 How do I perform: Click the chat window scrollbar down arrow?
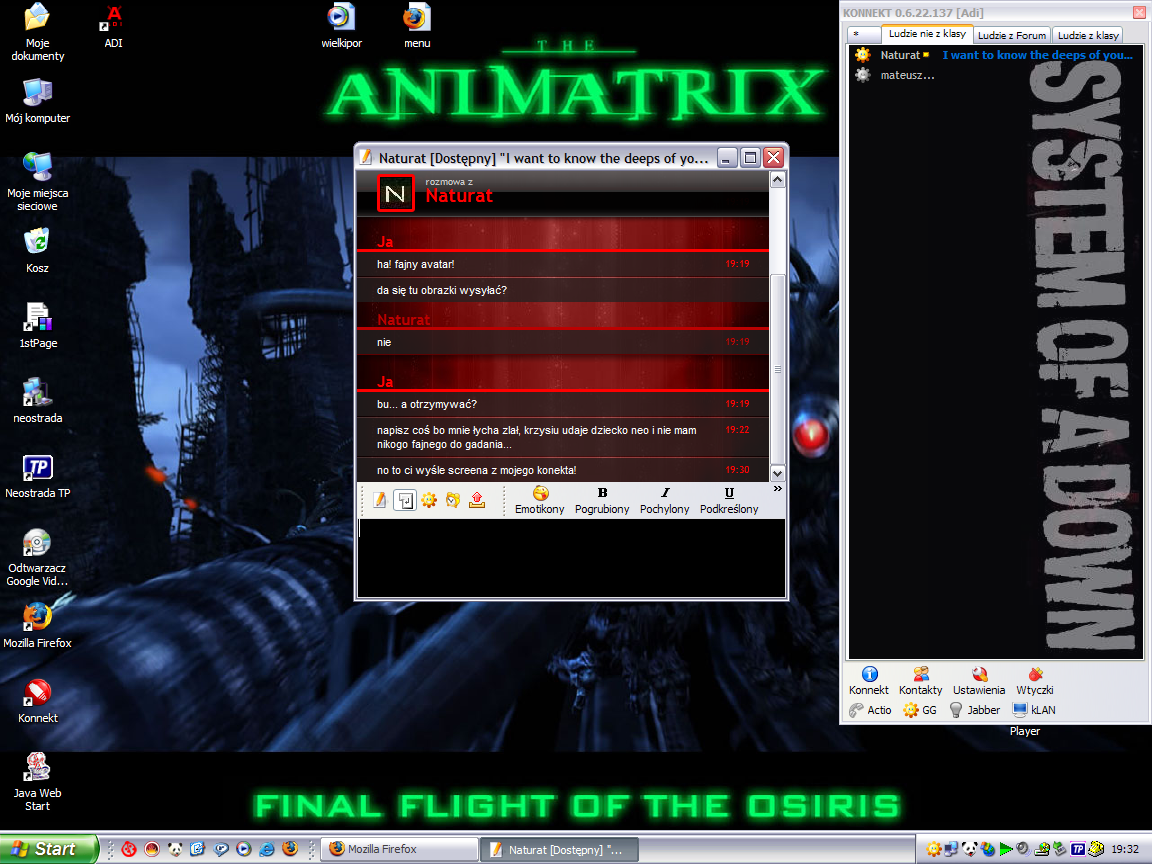pyautogui.click(x=777, y=472)
